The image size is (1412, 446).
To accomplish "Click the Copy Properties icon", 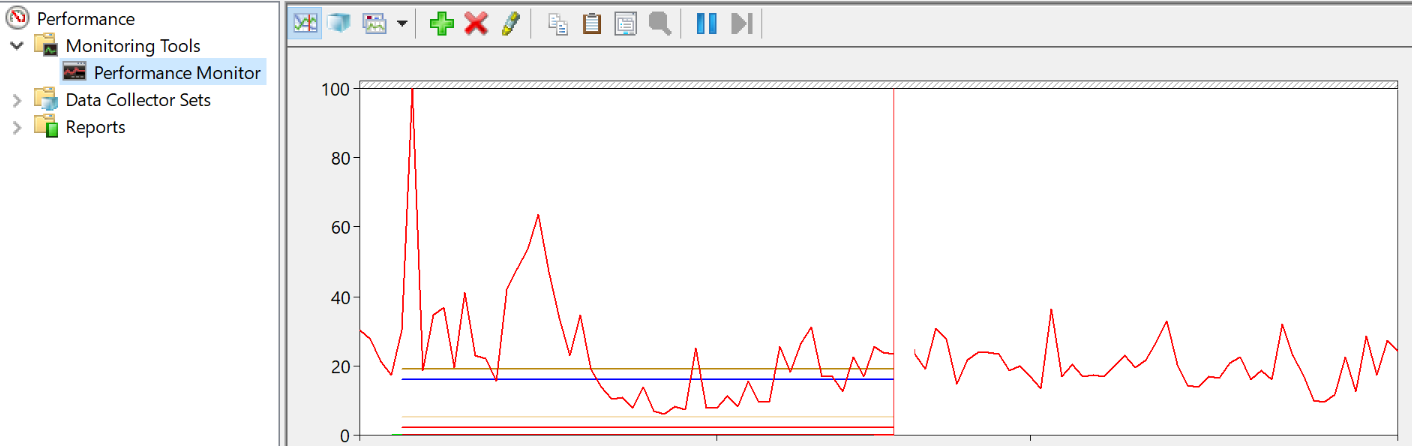I will 559,24.
